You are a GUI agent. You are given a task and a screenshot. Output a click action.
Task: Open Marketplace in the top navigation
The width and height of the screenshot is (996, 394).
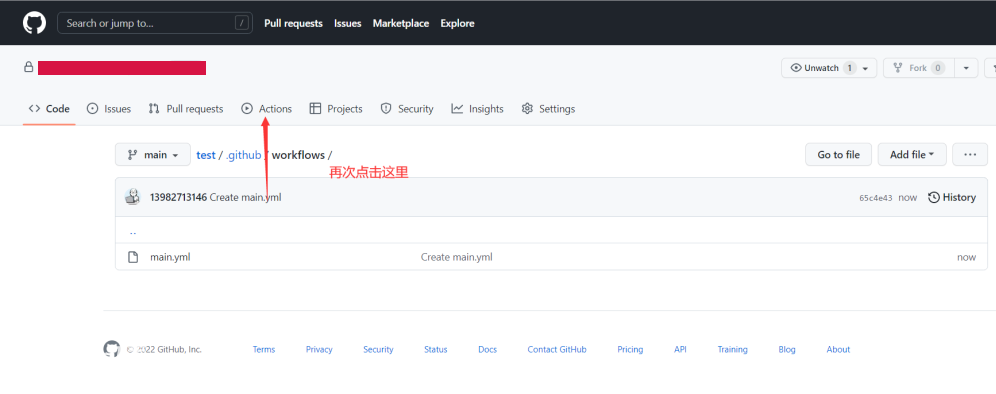pos(401,24)
